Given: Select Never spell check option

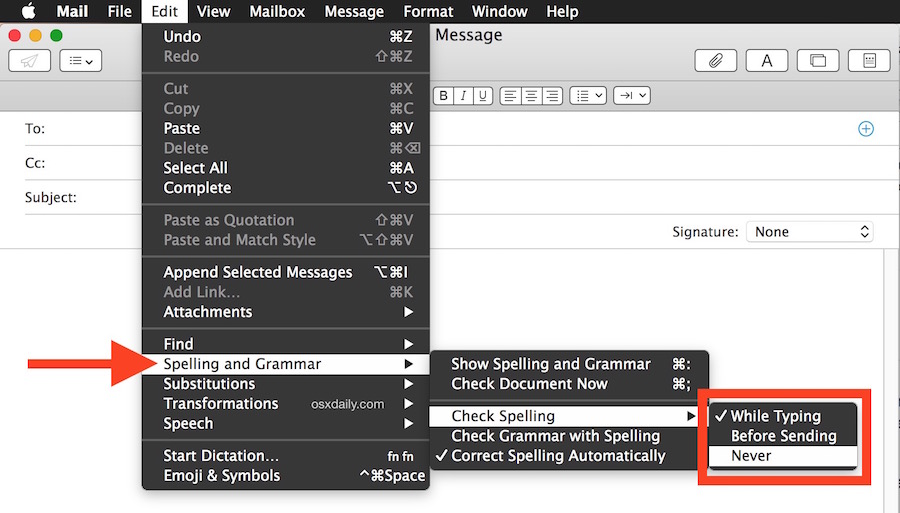Looking at the screenshot, I should [x=783, y=456].
